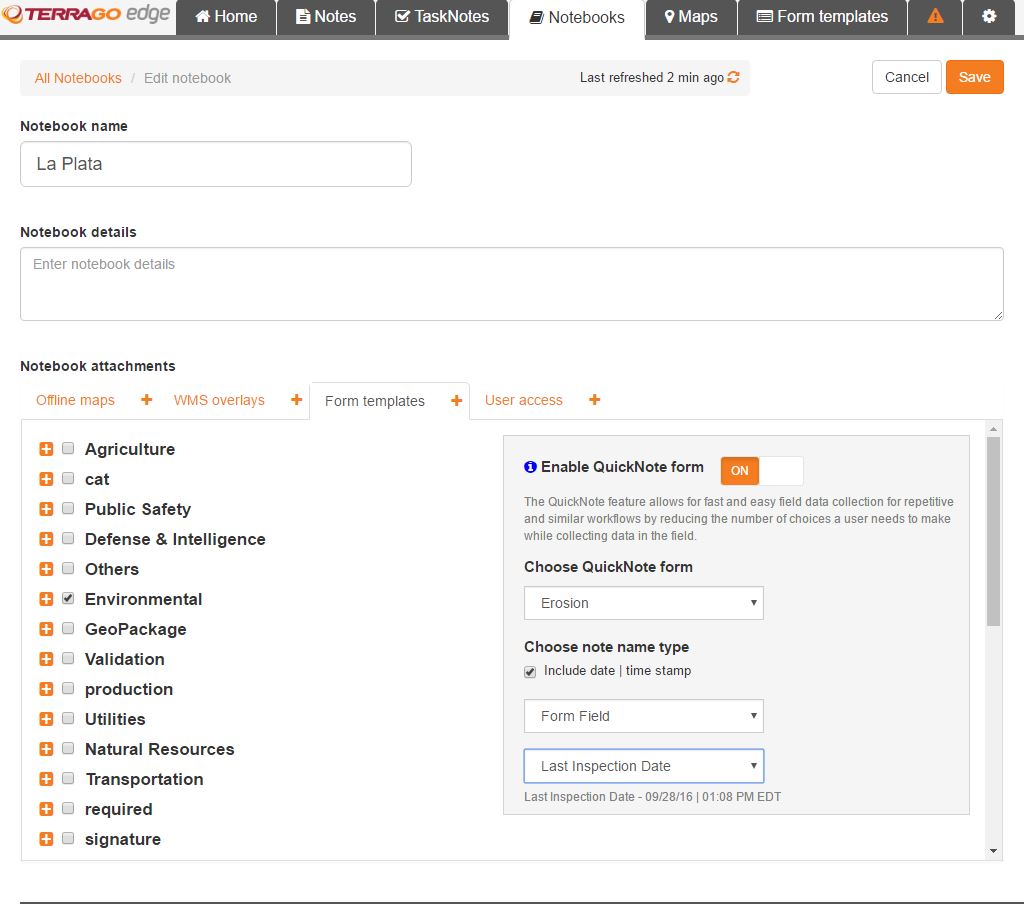1024x904 pixels.
Task: Select the Notebooks tab
Action: point(577,18)
